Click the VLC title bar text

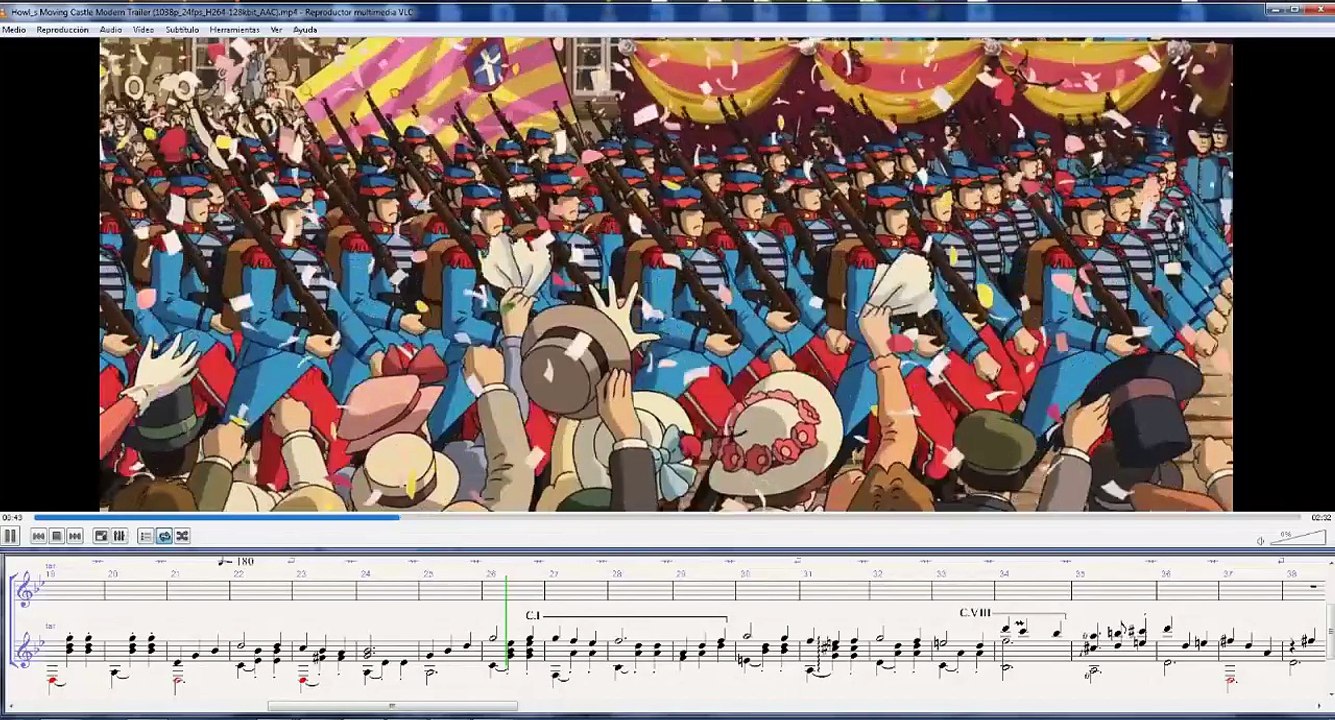point(212,12)
